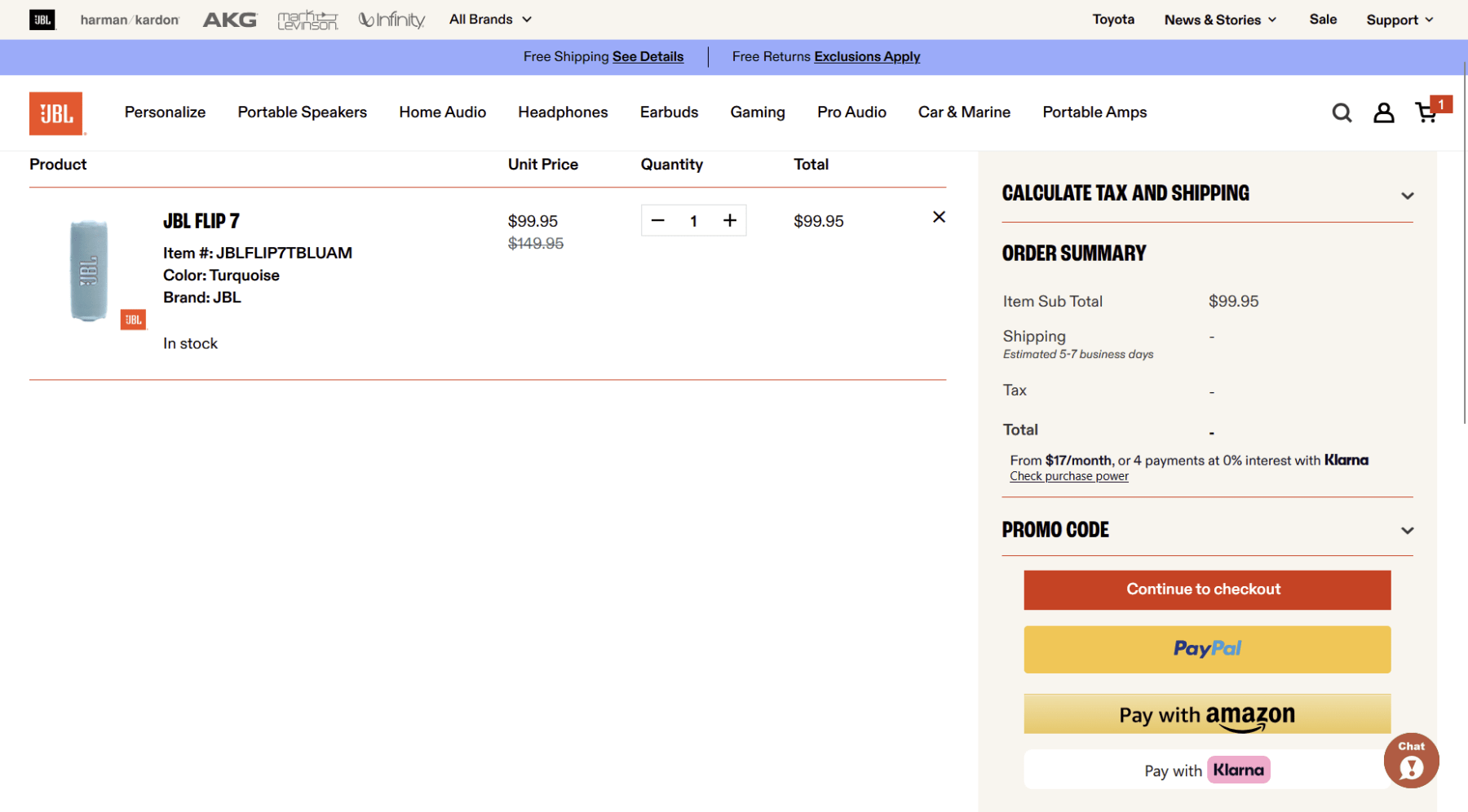Screen dimensions: 1468x812
Task: Open the search icon
Action: [1341, 113]
